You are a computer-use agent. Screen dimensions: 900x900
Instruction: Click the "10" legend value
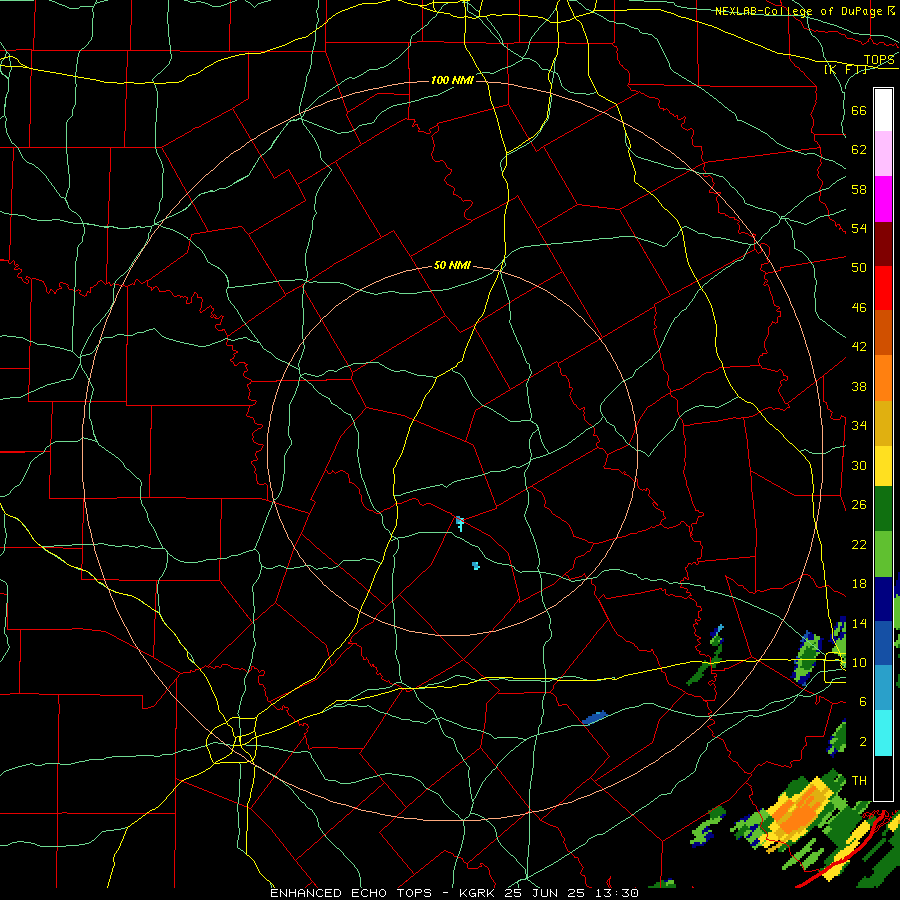coord(859,662)
